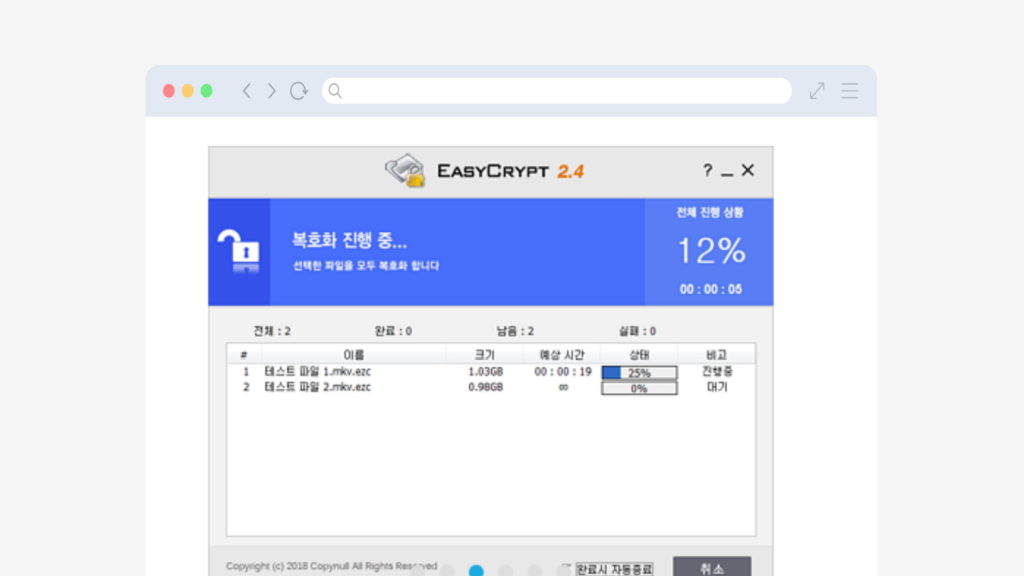
Task: Select the 테스트 파일 1.mkv.ezc row
Action: tap(320, 371)
